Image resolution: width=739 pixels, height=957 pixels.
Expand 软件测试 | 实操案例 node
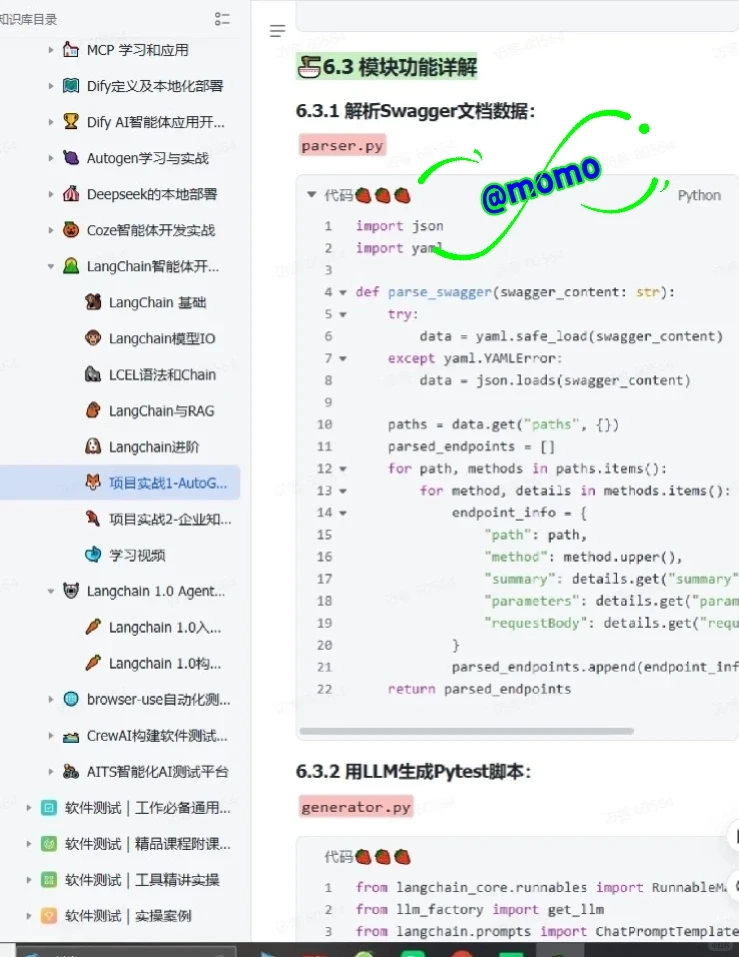coord(28,915)
